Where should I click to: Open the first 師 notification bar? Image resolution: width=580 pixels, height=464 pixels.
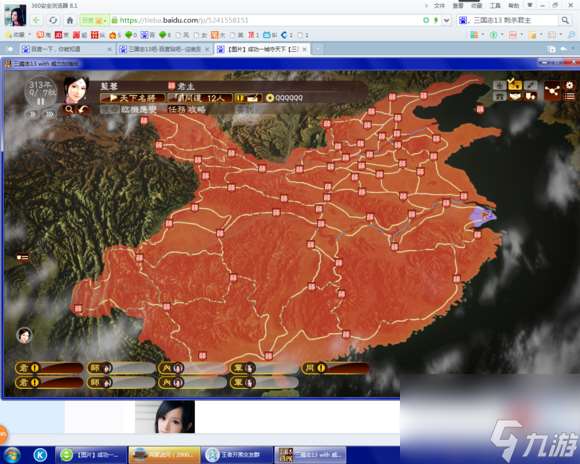121,368
